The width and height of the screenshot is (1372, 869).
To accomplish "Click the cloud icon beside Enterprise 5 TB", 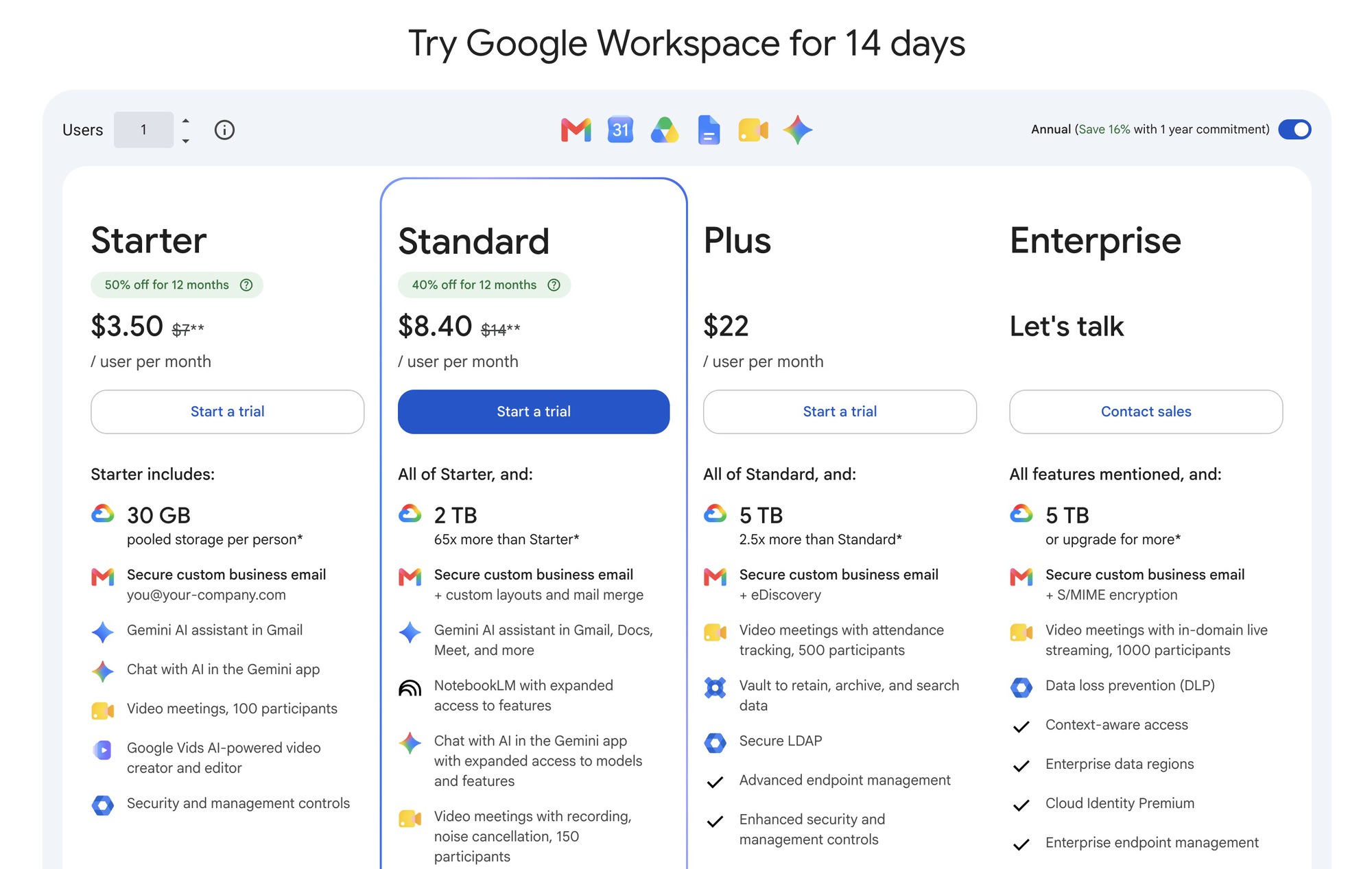I will point(1021,514).
